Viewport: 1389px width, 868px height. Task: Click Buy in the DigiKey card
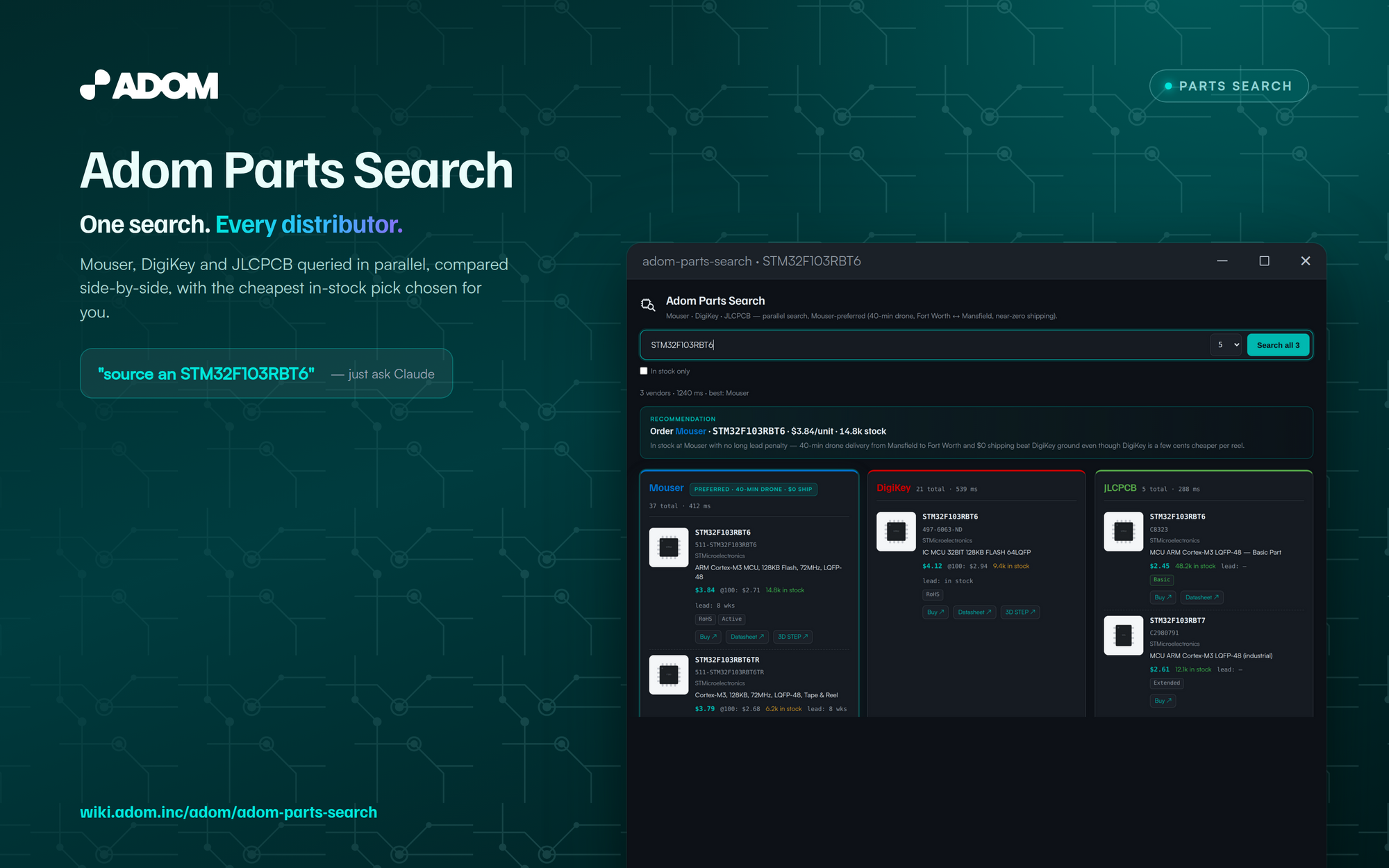935,612
